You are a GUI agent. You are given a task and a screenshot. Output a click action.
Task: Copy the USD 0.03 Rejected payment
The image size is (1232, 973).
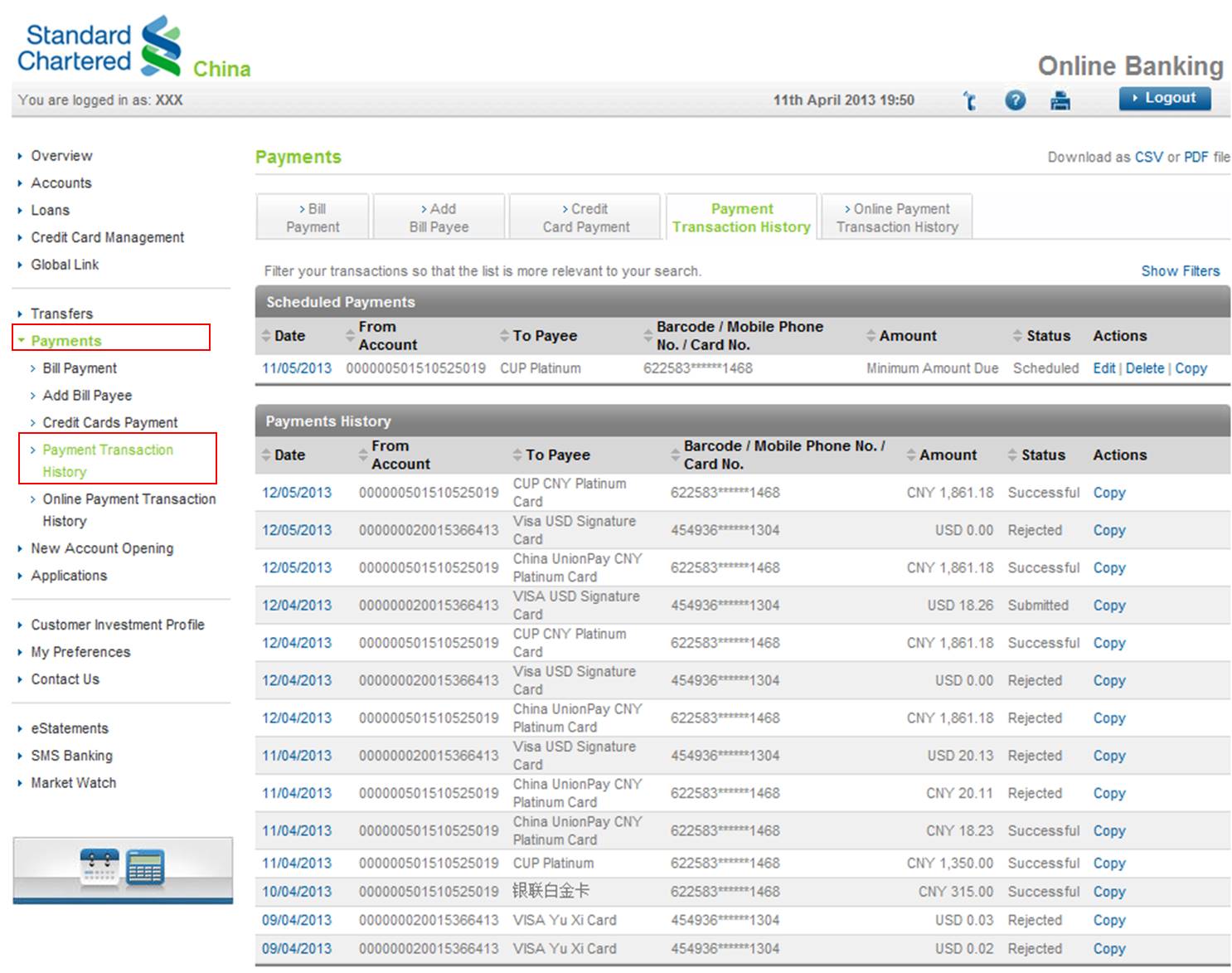coord(1109,921)
